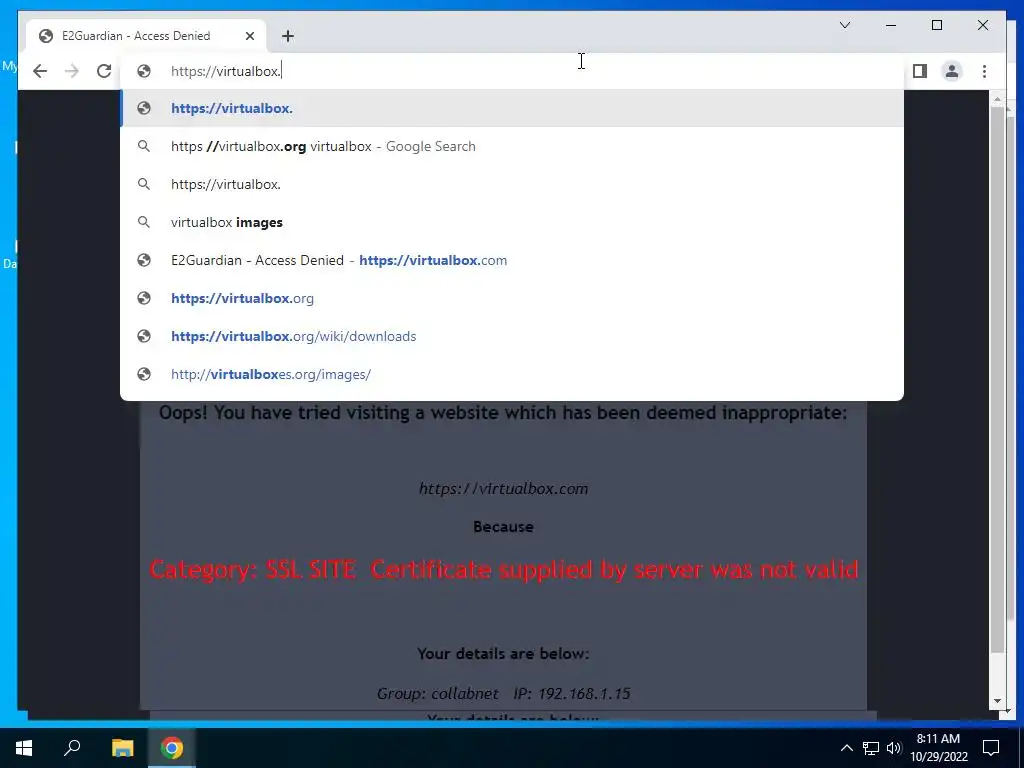Viewport: 1024px width, 768px height.
Task: Open the volume speaker icon
Action: click(x=894, y=748)
